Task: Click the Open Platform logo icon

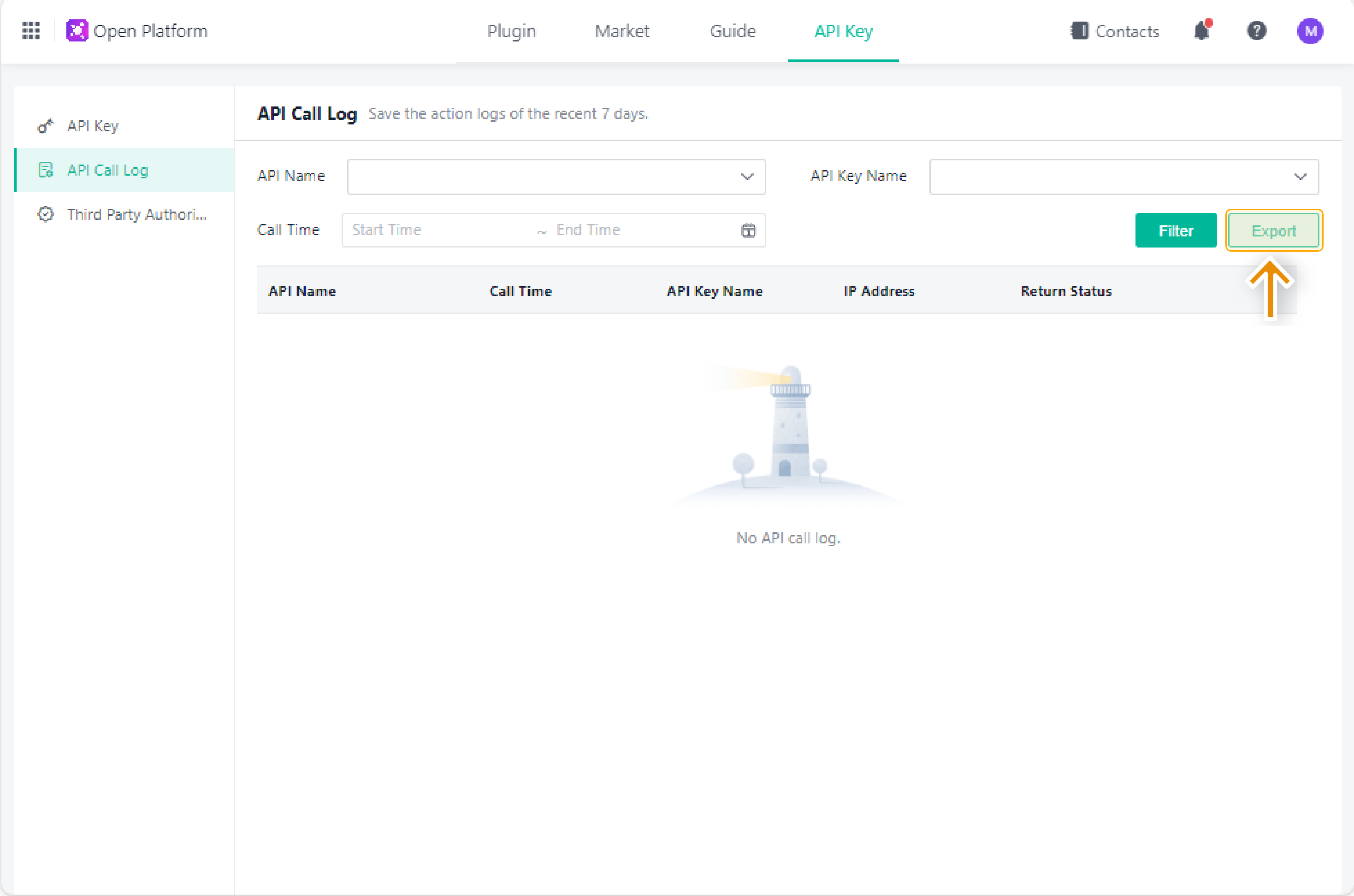Action: click(x=77, y=31)
